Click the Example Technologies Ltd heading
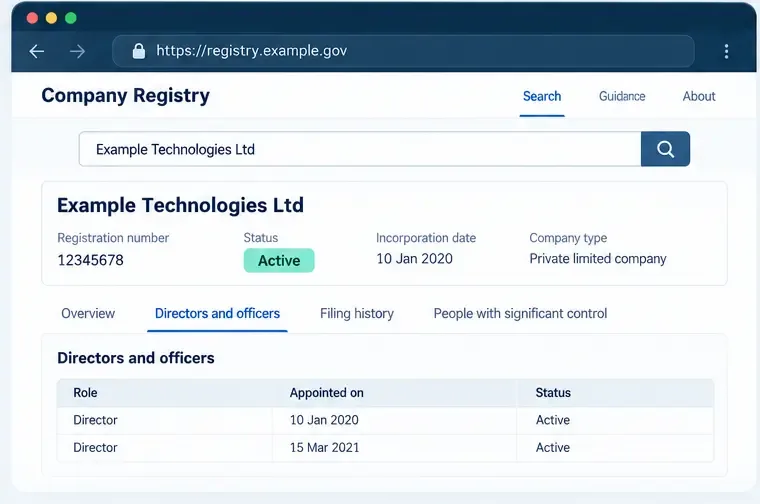760x504 pixels. click(x=180, y=205)
